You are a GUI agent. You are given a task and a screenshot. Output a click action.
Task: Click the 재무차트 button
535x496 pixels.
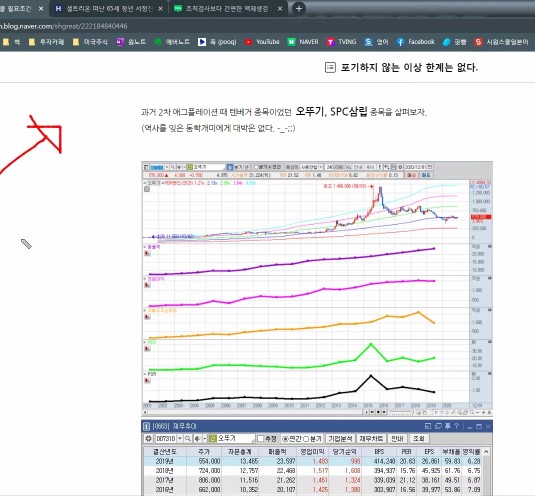(371, 438)
